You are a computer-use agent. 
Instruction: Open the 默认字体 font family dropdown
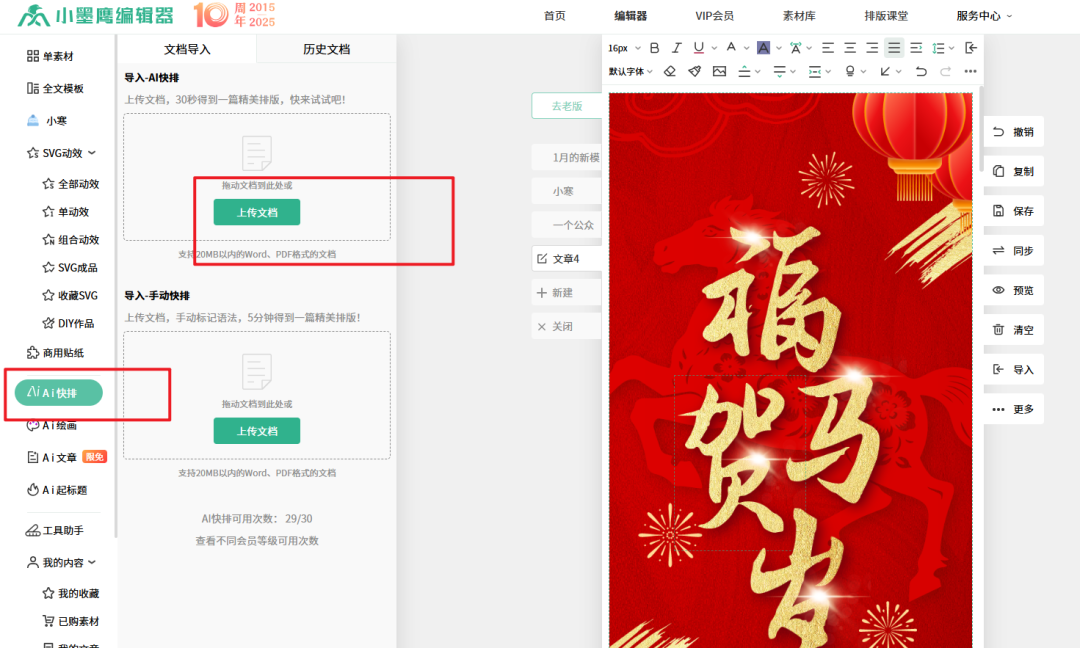(629, 70)
